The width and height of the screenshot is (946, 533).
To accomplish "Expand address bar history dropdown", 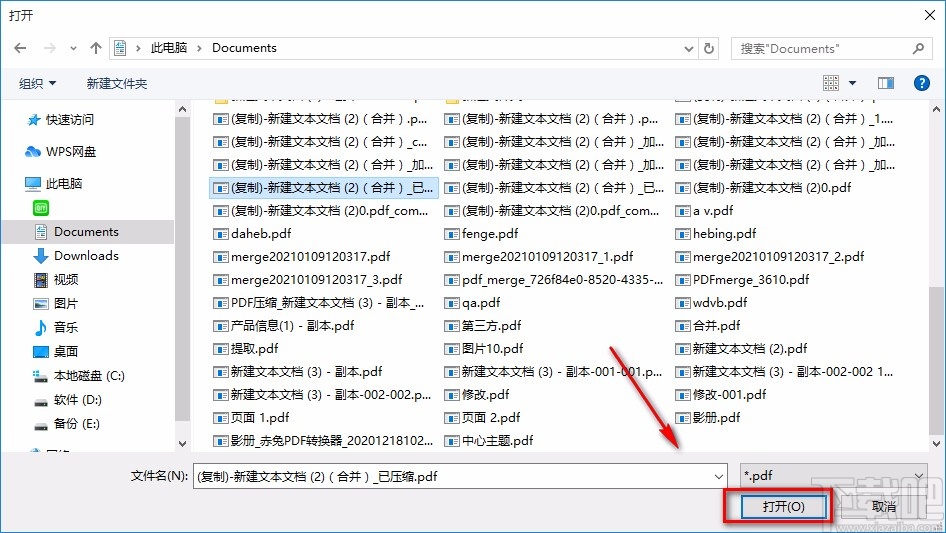I will pyautogui.click(x=688, y=49).
